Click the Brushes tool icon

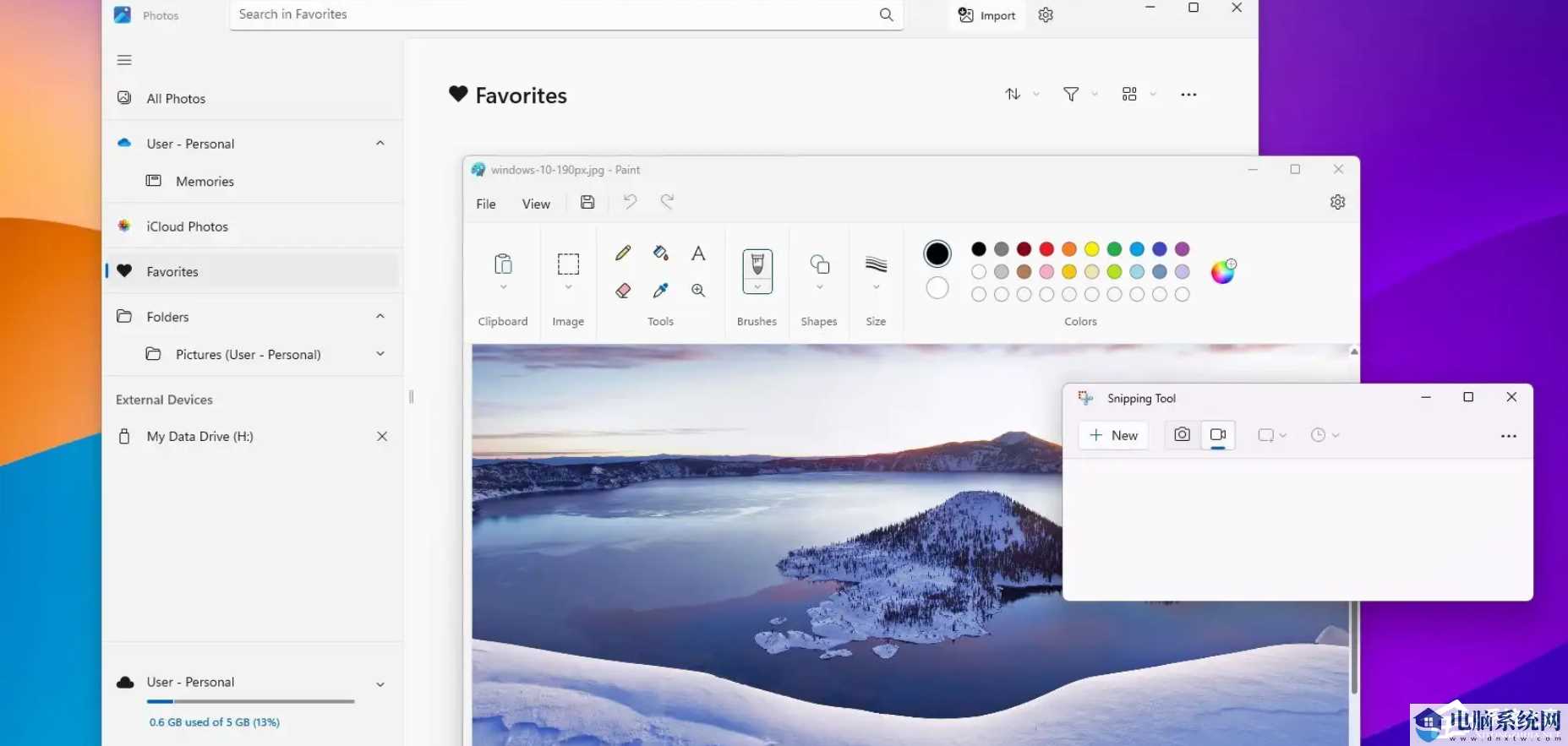[x=757, y=265]
